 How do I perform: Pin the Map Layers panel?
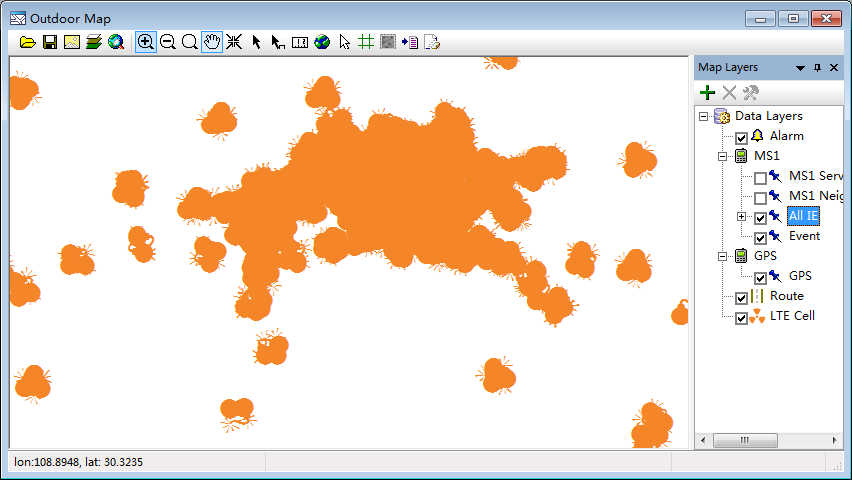[x=817, y=67]
